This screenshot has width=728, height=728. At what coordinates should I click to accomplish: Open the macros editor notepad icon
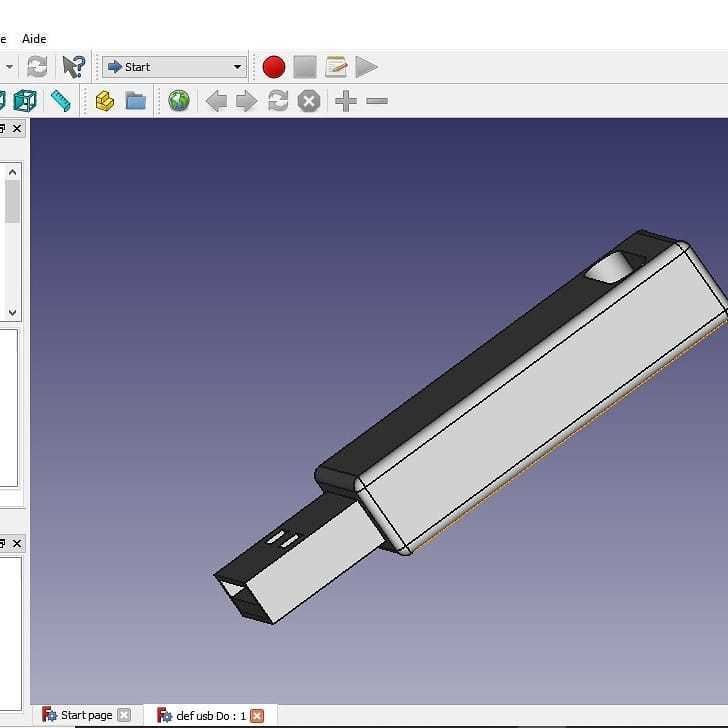click(336, 67)
